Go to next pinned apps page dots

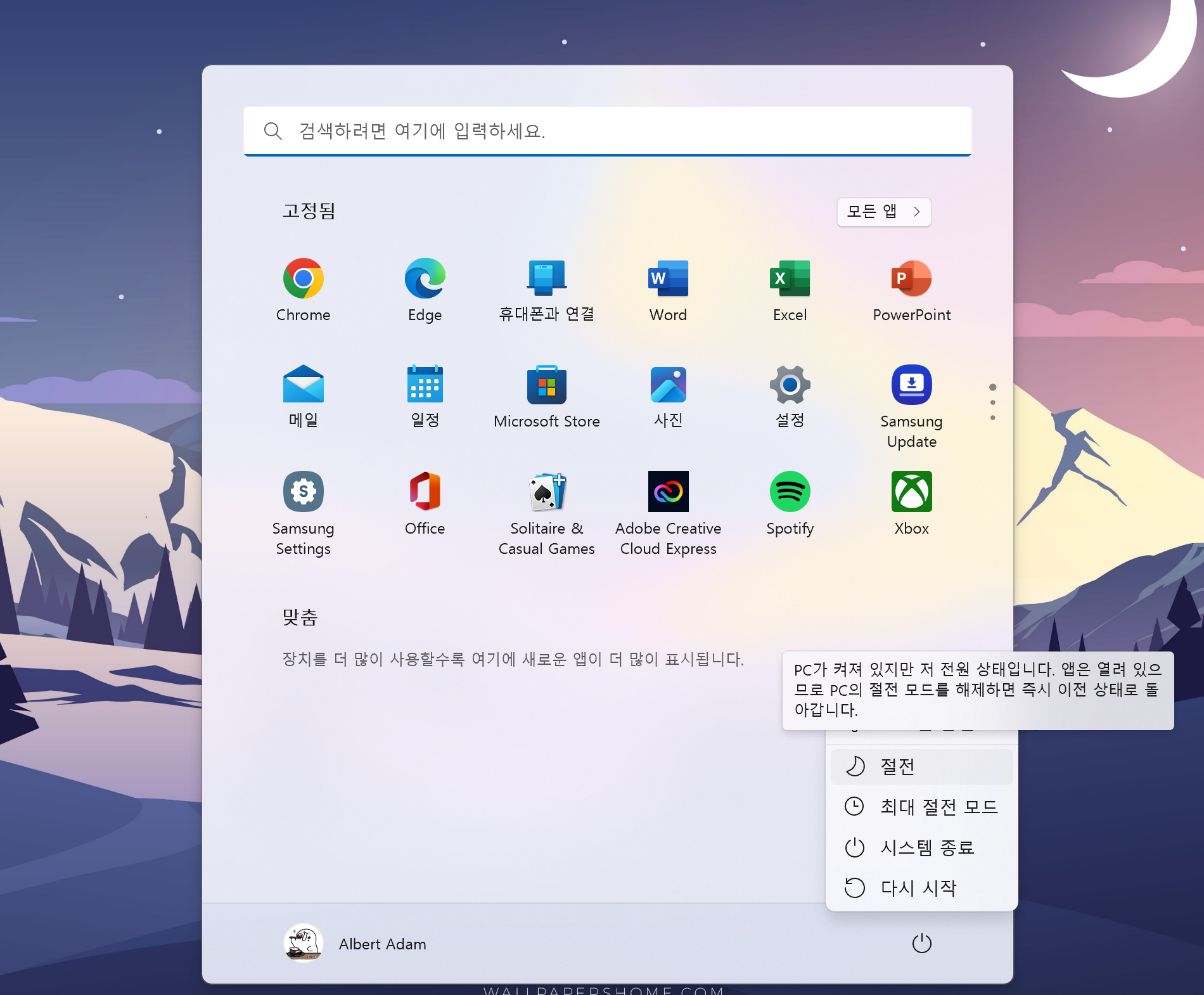pos(992,402)
